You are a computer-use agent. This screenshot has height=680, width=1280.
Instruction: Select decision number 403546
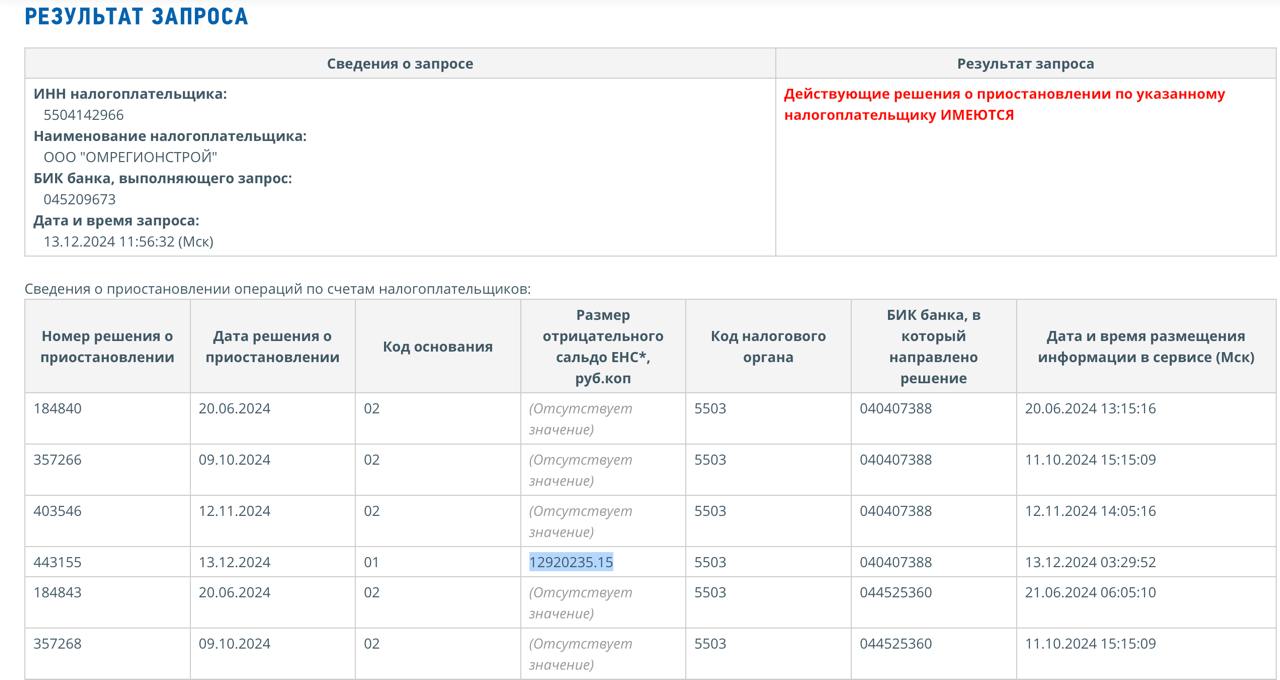click(58, 510)
